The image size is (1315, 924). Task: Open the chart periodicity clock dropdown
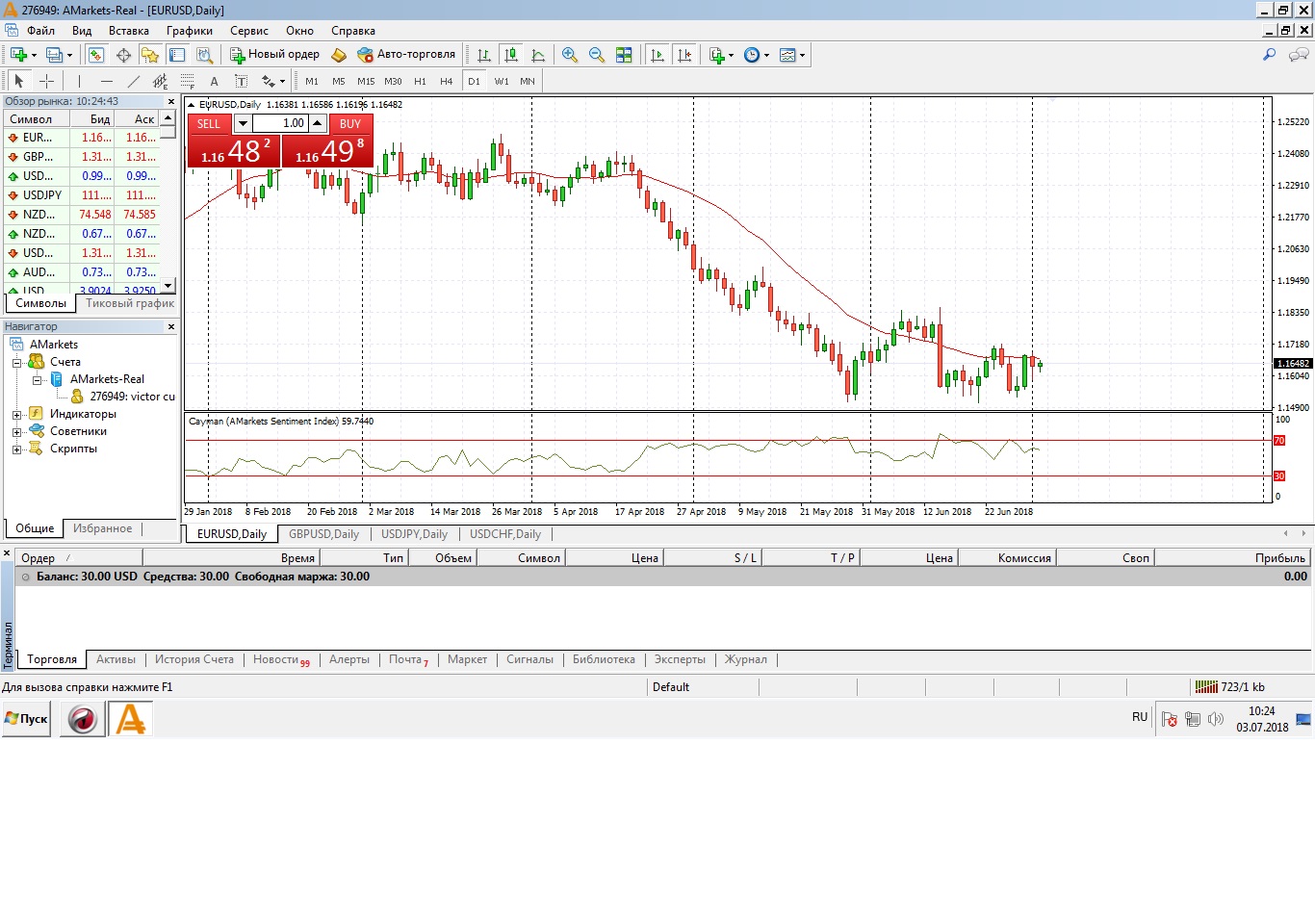coord(757,55)
